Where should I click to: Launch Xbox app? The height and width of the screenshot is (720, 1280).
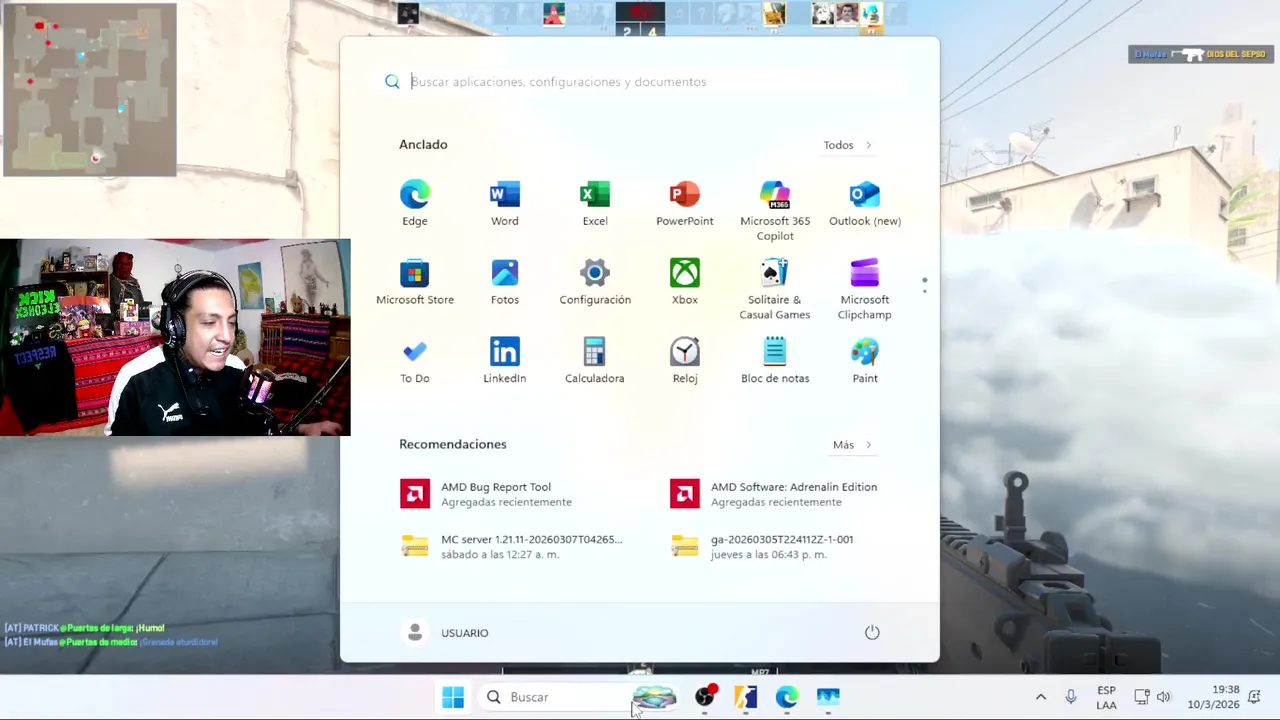[x=685, y=282]
